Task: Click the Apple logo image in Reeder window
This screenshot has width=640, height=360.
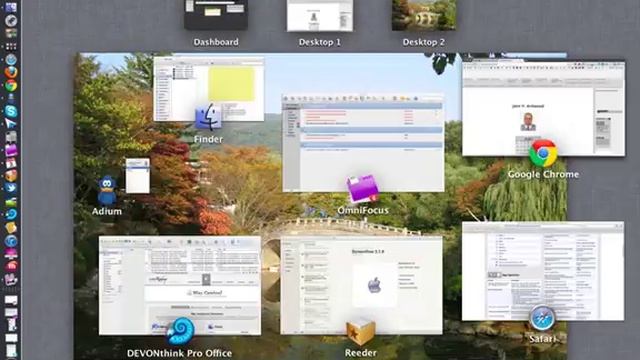Action: pyautogui.click(x=374, y=285)
